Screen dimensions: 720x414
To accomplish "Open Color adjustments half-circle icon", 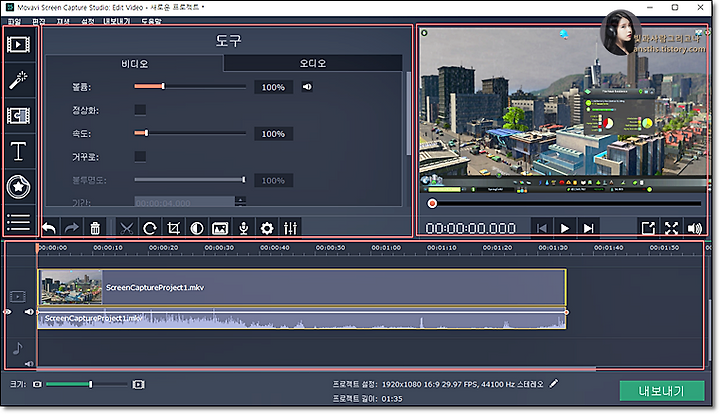I will [197, 228].
